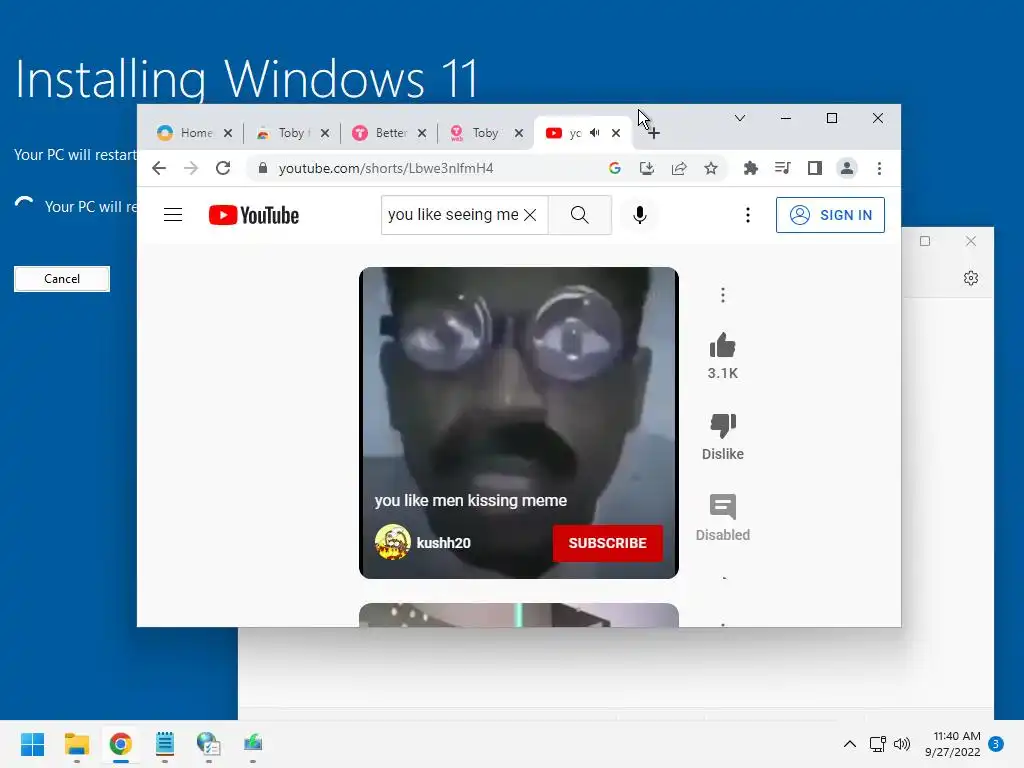The image size is (1024, 768).
Task: Open the Notepad taskbar icon
Action: pos(165,744)
